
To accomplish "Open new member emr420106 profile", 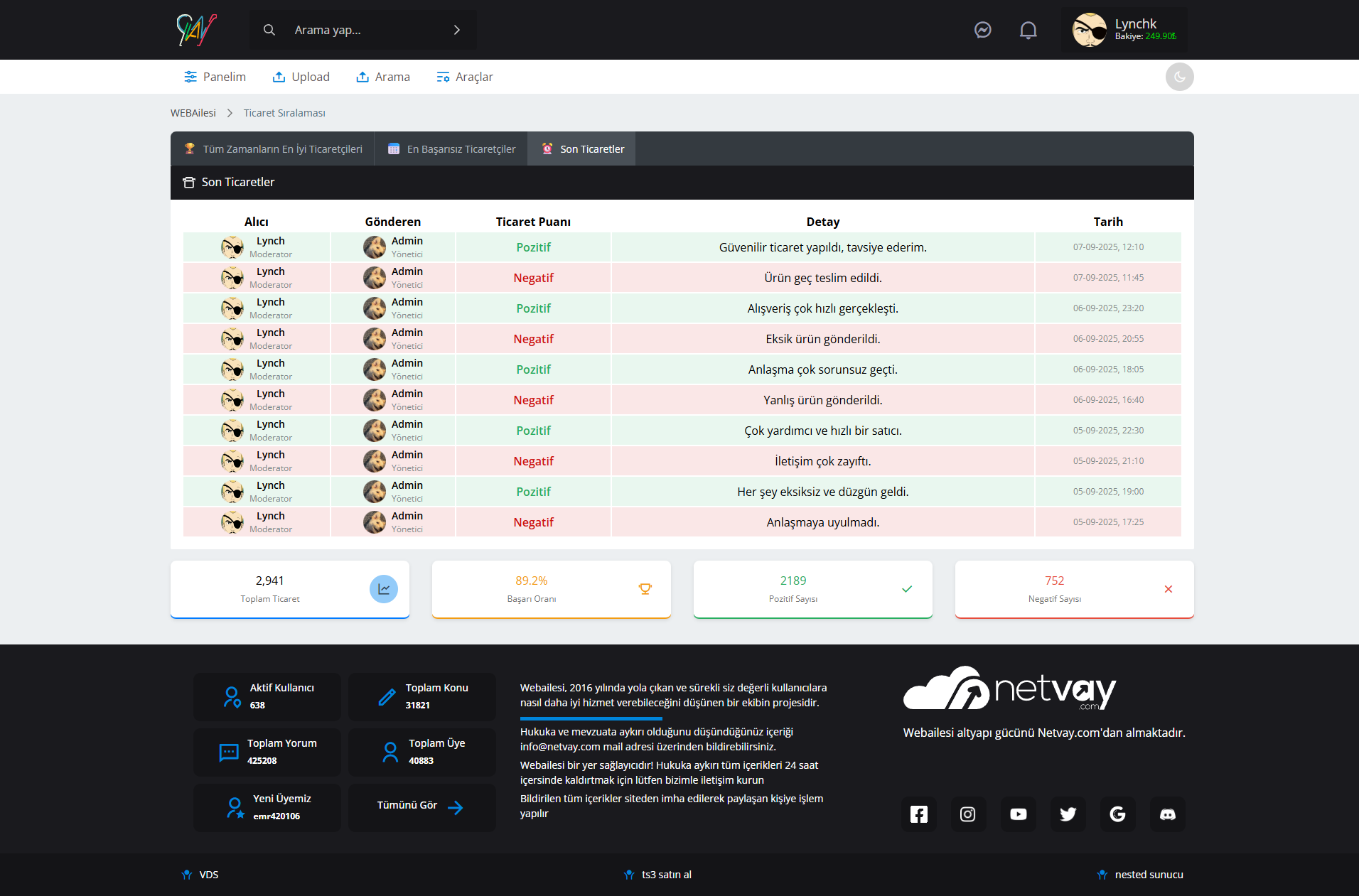I will click(x=276, y=816).
